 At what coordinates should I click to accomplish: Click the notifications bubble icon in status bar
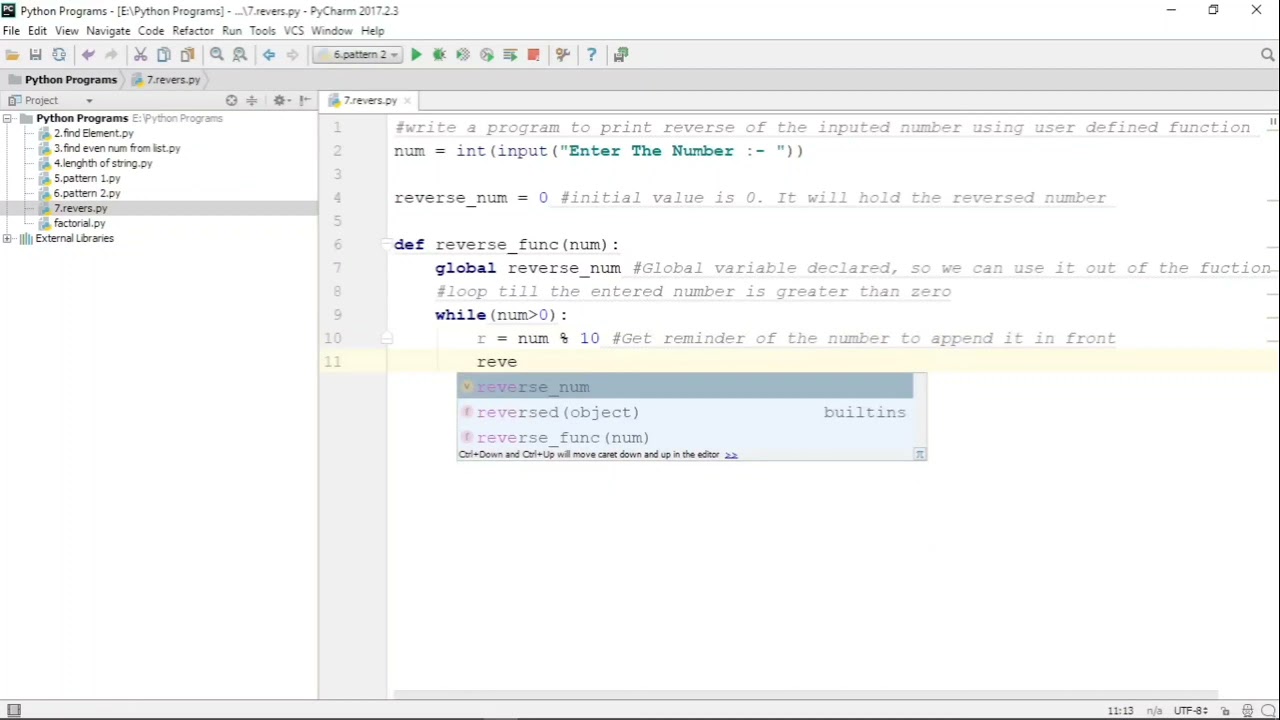pyautogui.click(x=1268, y=711)
